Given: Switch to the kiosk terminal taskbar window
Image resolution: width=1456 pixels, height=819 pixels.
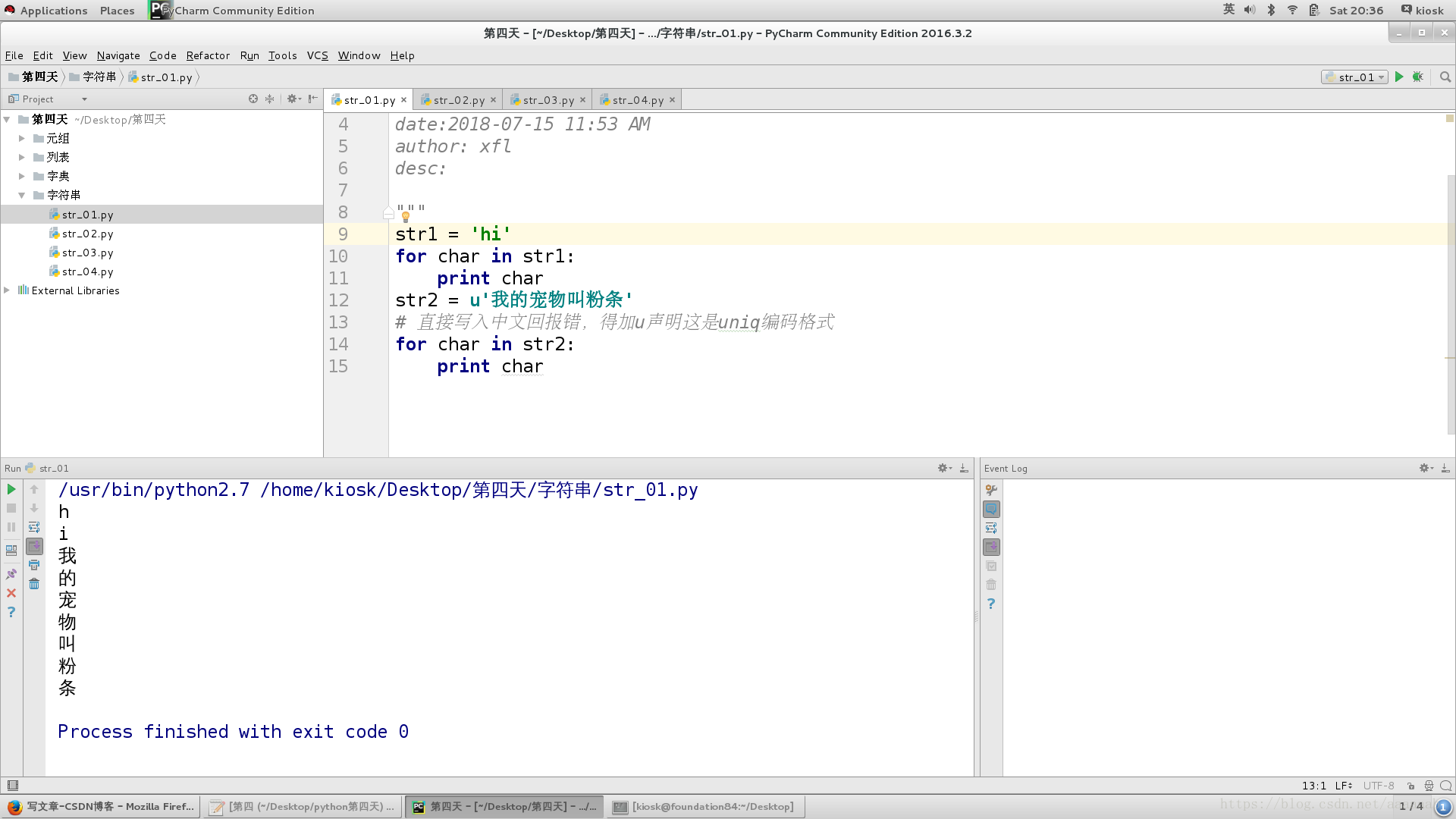Looking at the screenshot, I should coord(705,807).
